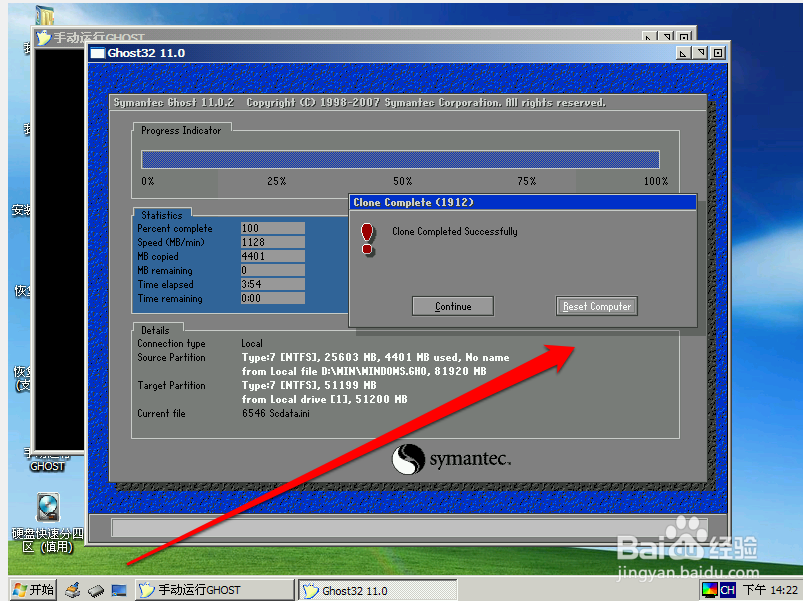The width and height of the screenshot is (803, 601).
Task: Click the CH language indicator in tray
Action: point(727,590)
